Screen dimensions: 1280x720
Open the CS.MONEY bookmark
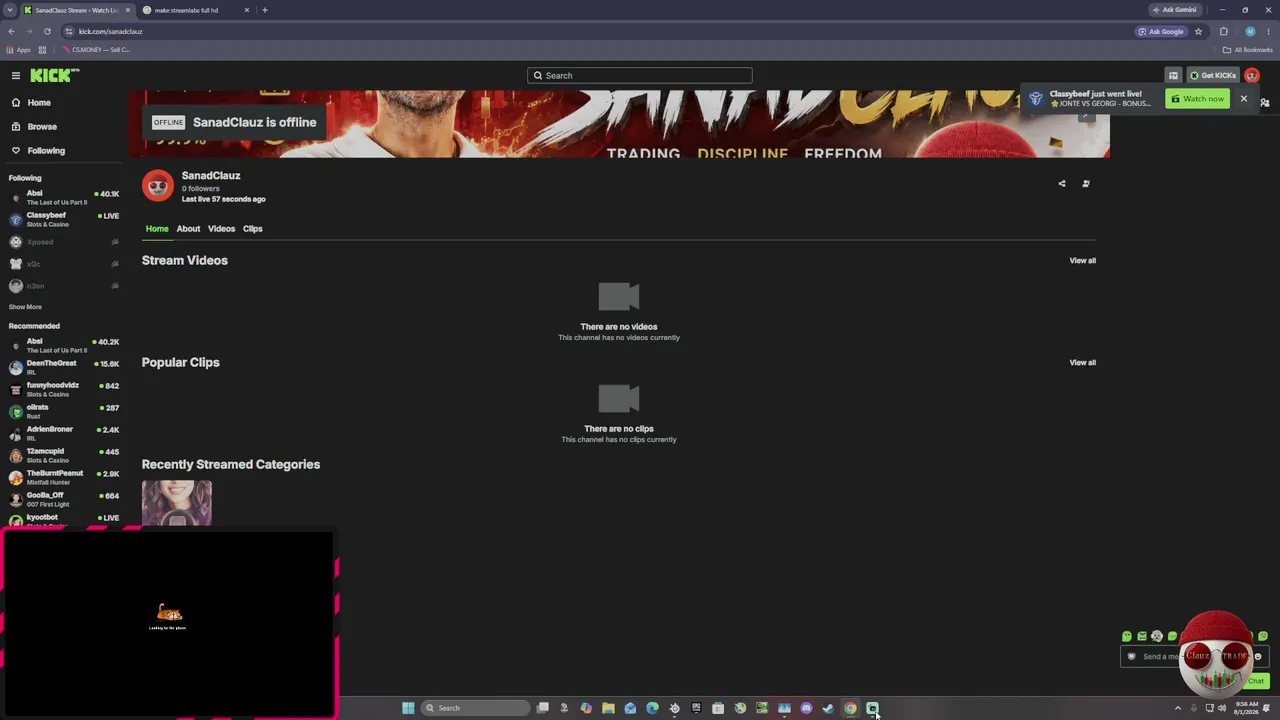pos(96,50)
